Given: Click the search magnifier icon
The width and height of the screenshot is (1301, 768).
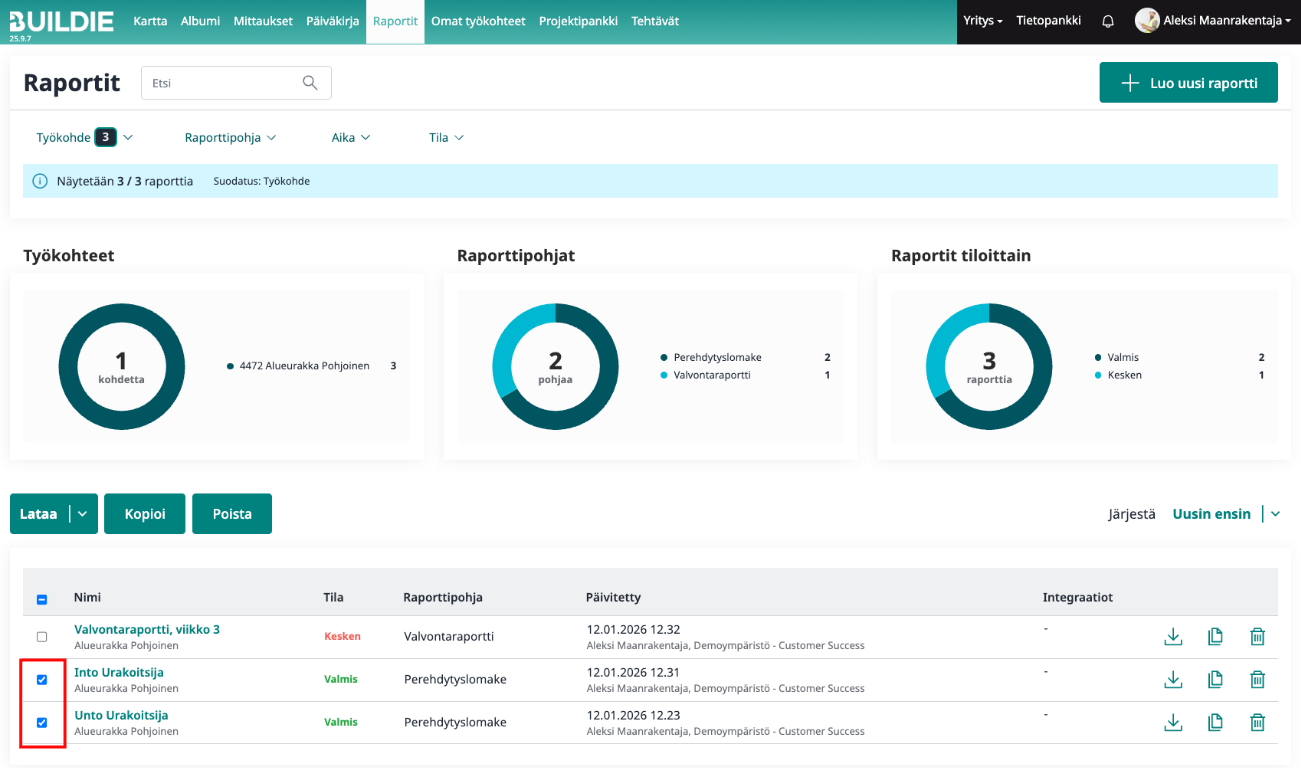Looking at the screenshot, I should click(x=310, y=83).
